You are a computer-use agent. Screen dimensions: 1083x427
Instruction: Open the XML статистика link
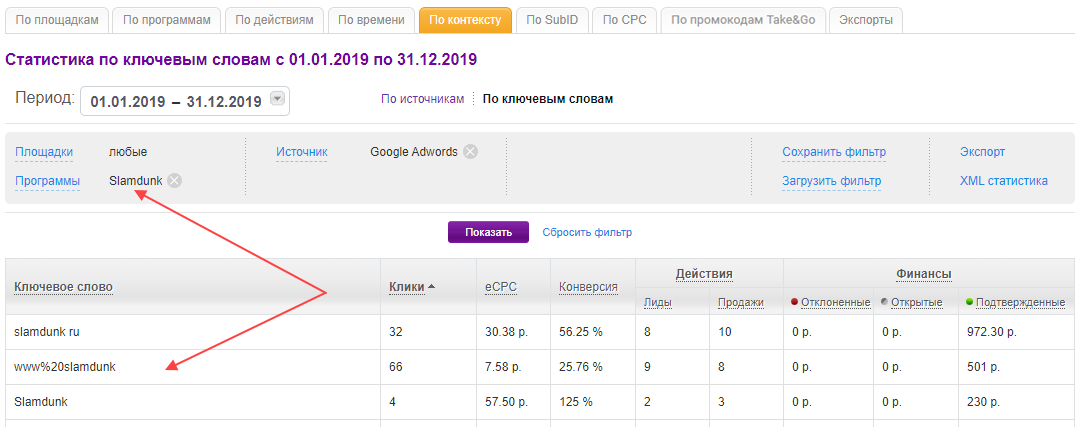click(x=1003, y=181)
